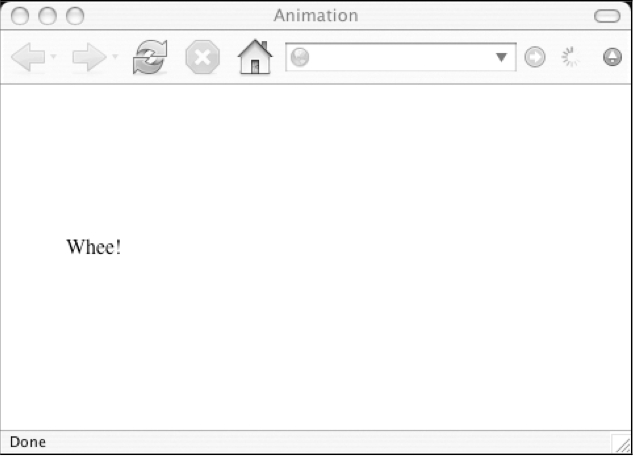Click the window resize grip corner

622,444
